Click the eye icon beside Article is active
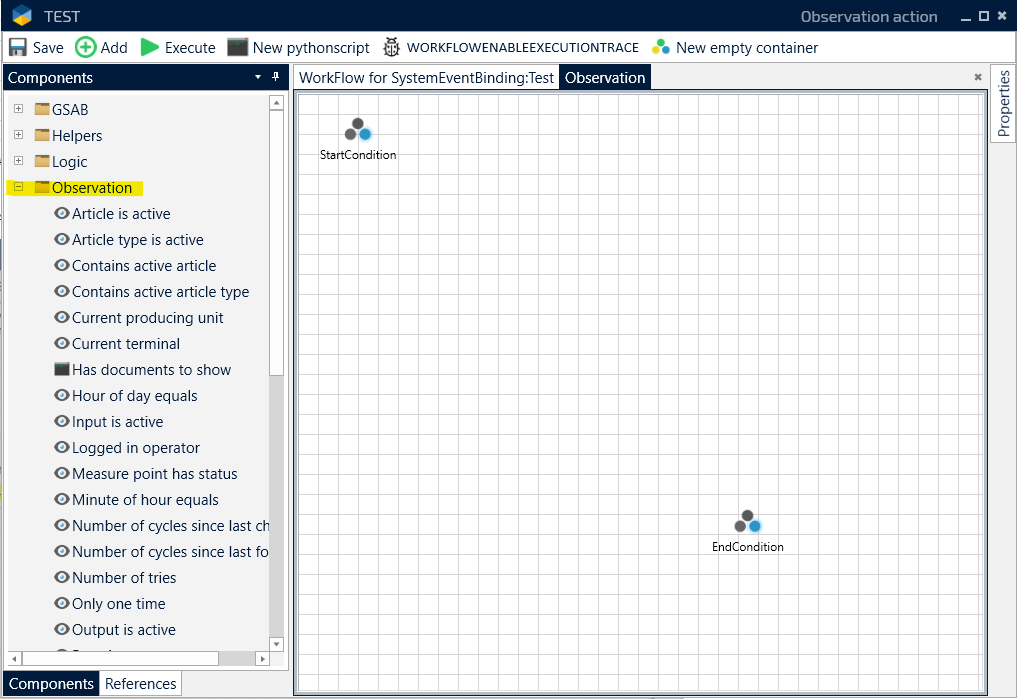 point(62,214)
